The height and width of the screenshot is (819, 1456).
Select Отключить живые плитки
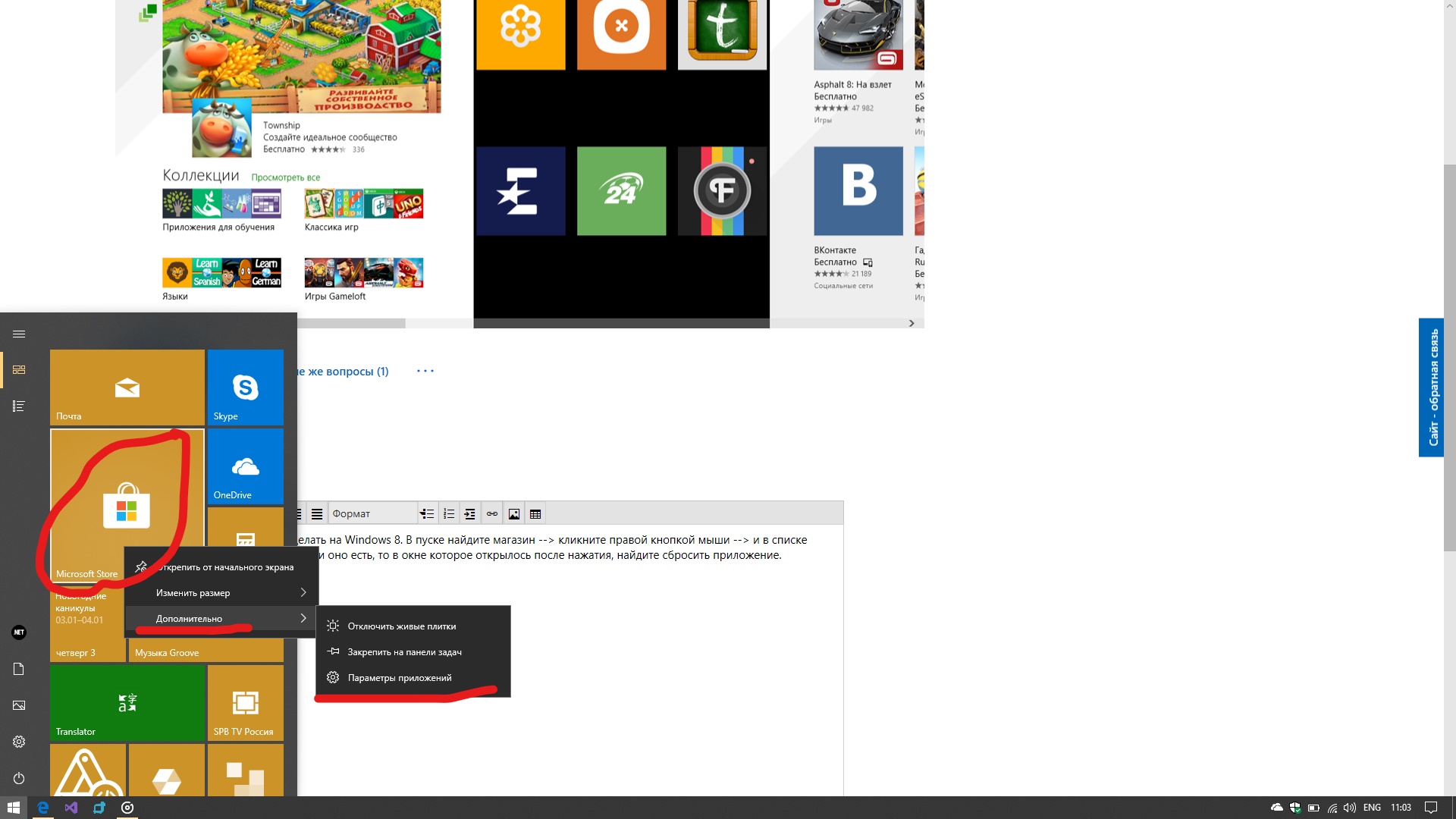(413, 626)
